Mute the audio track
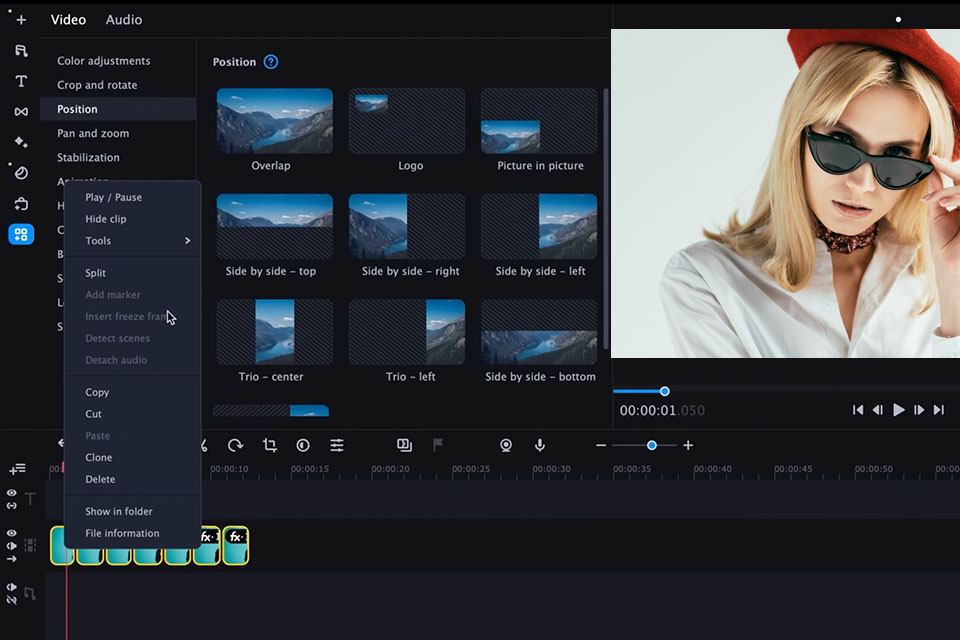 [x=12, y=587]
